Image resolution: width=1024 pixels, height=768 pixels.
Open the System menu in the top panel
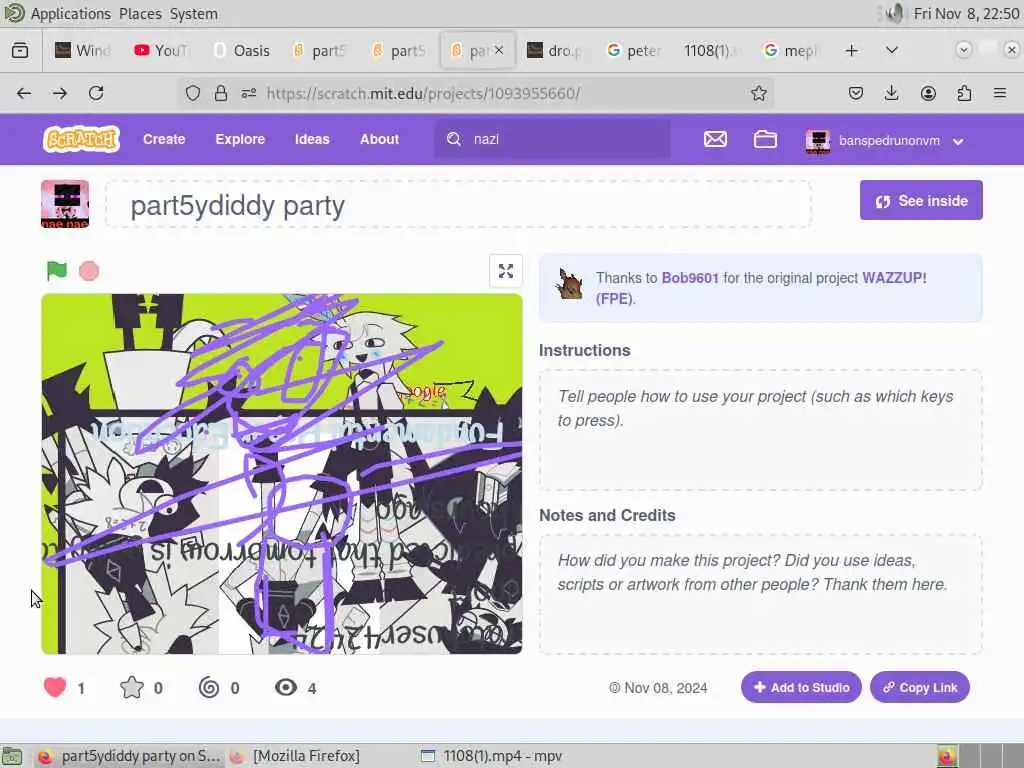[x=193, y=14]
